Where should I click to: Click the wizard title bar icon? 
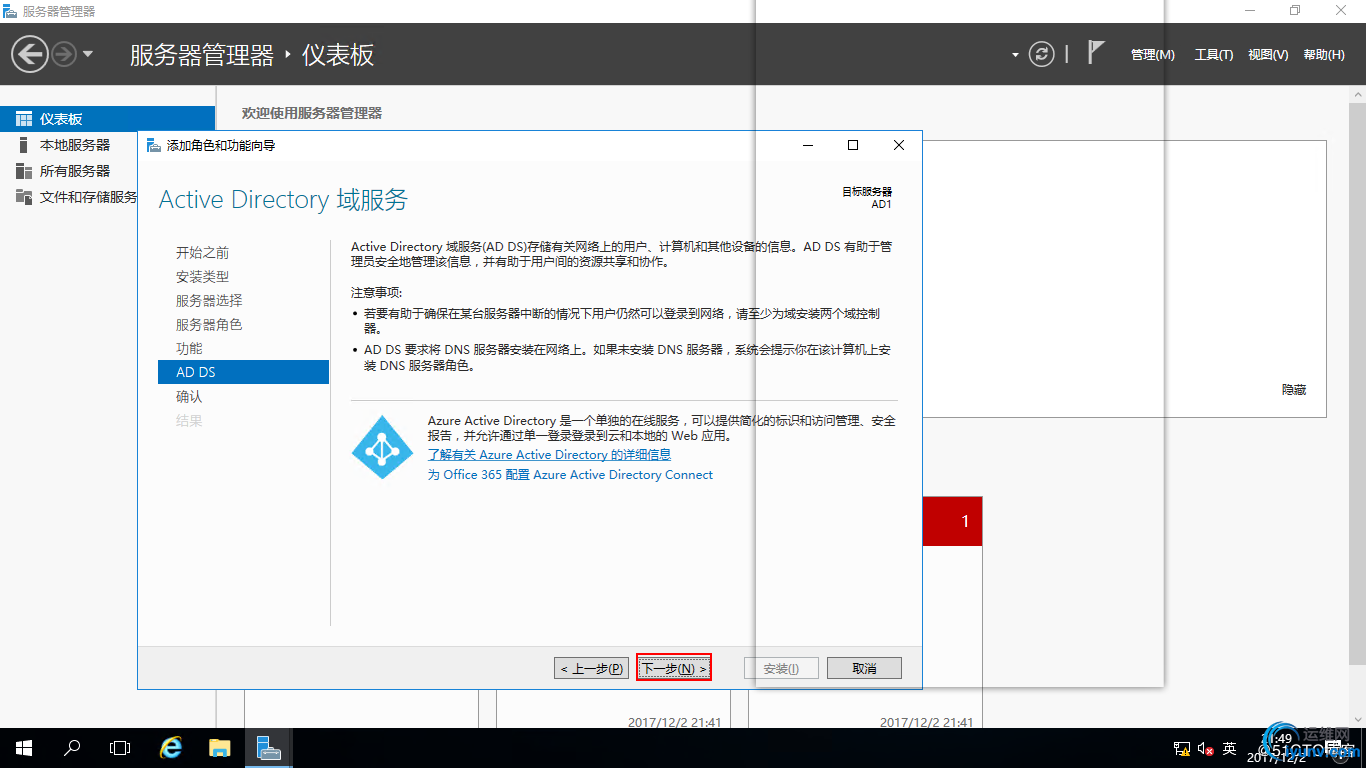[153, 145]
